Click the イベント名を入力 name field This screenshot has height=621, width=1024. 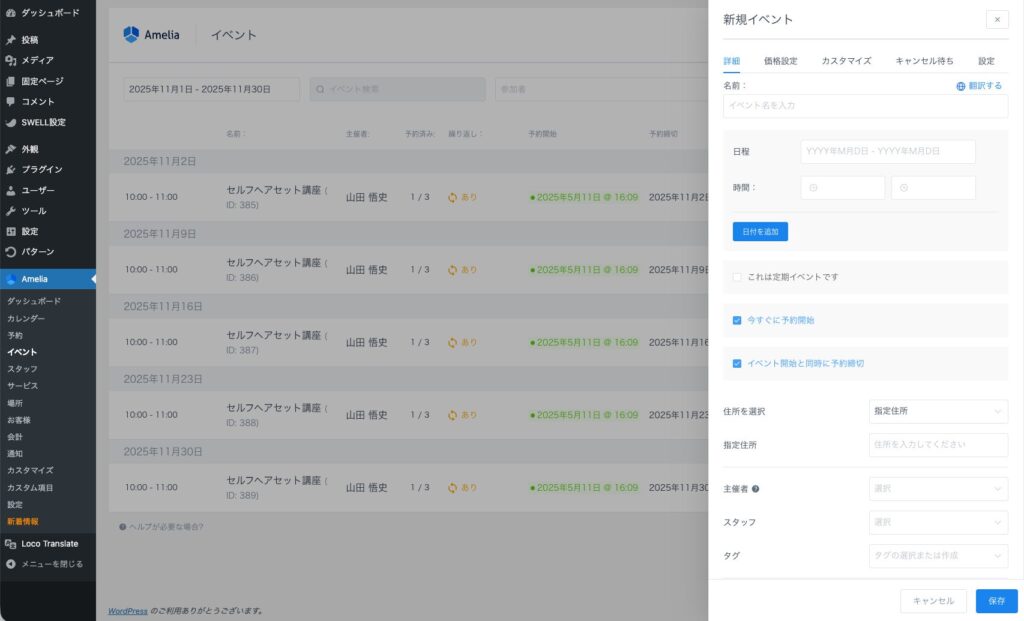point(865,106)
